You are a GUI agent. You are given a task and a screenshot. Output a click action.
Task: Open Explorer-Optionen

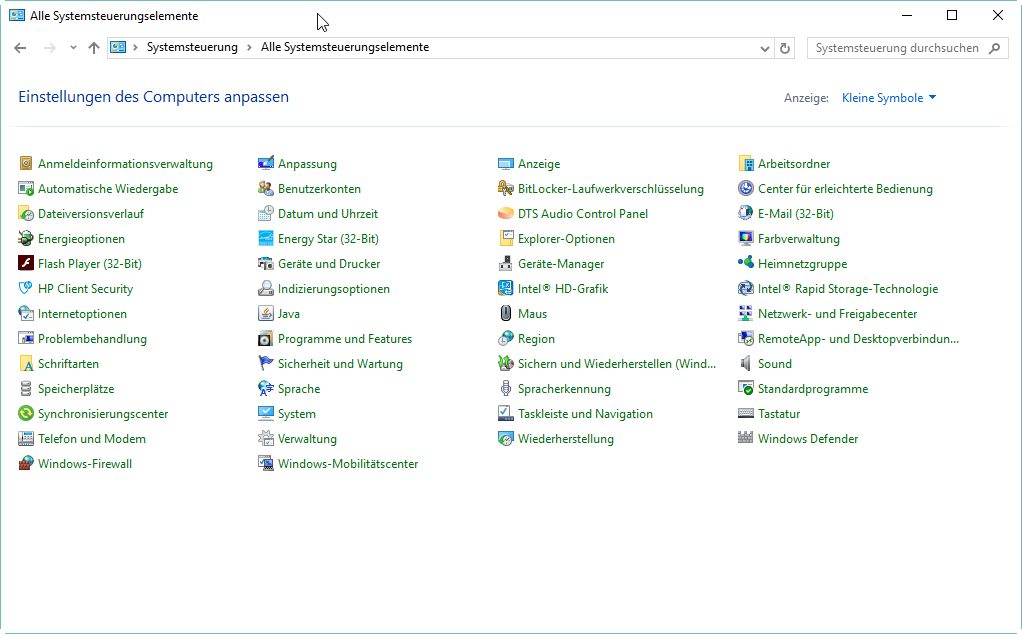pyautogui.click(x=566, y=238)
